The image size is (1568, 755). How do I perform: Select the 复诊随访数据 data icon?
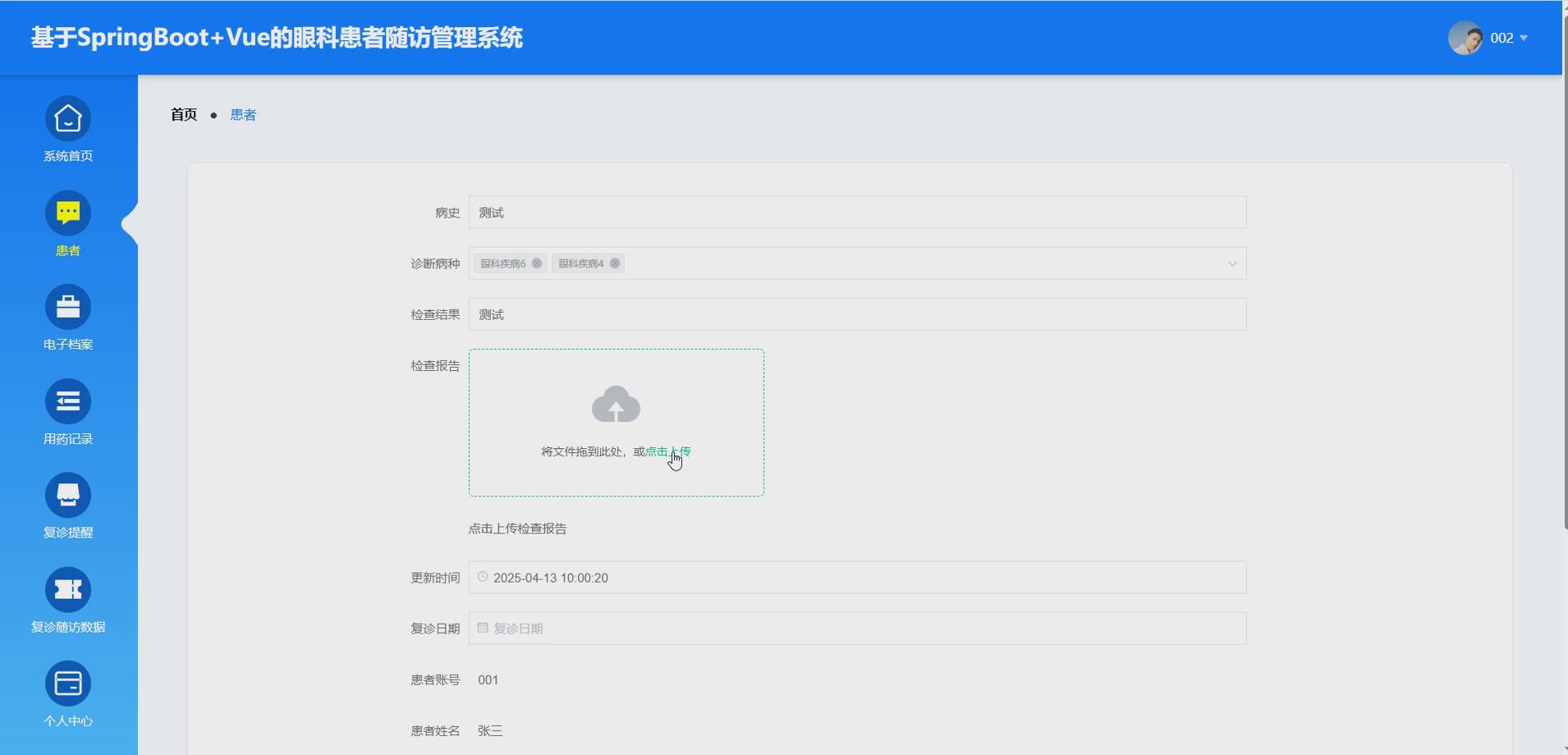(x=68, y=588)
